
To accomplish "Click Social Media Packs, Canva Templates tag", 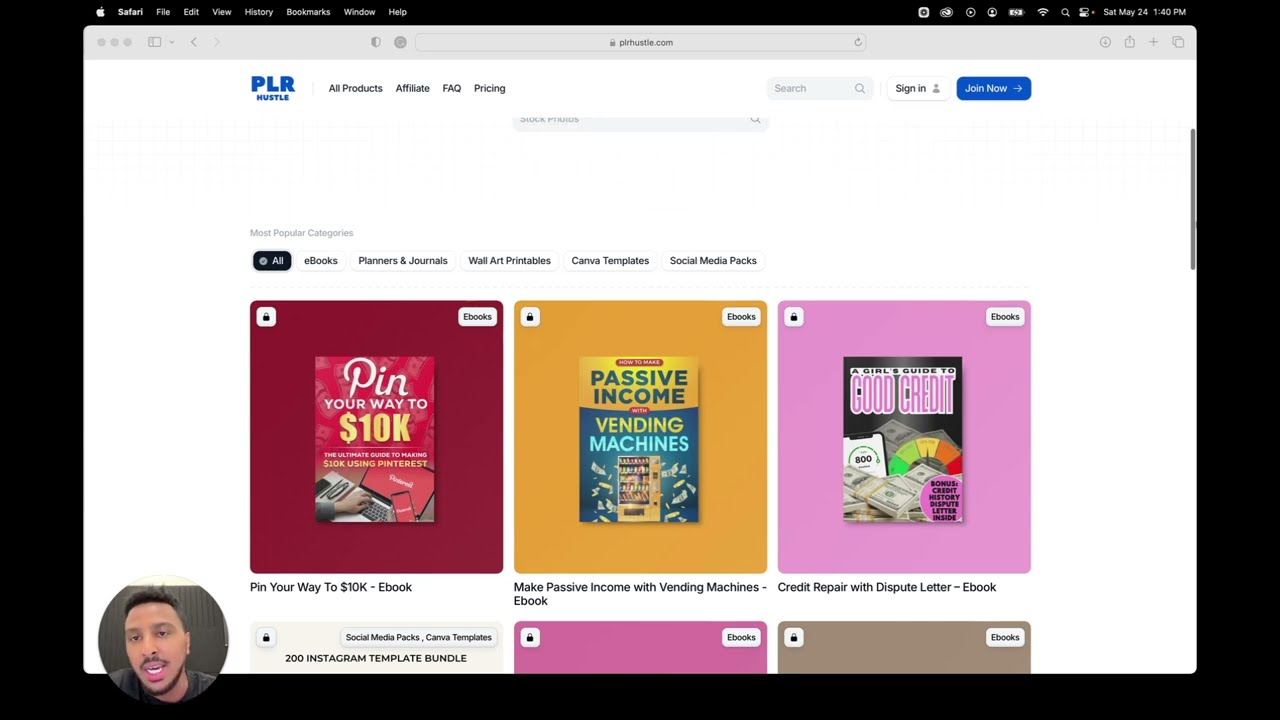I will click(418, 637).
